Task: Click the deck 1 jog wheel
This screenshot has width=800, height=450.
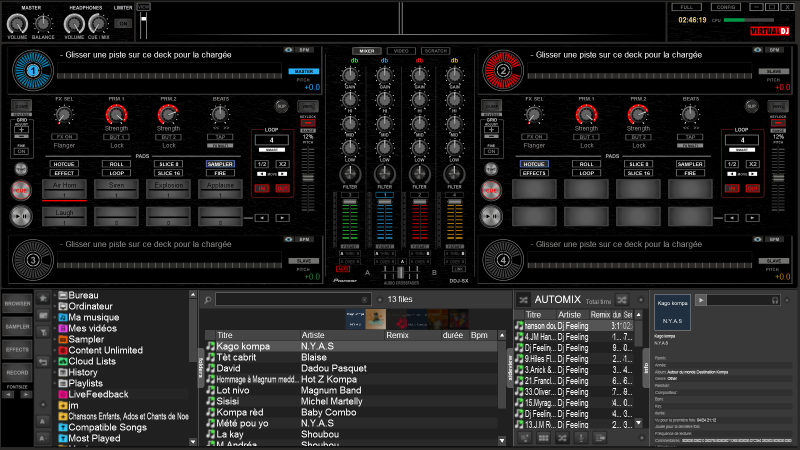Action: pos(32,70)
